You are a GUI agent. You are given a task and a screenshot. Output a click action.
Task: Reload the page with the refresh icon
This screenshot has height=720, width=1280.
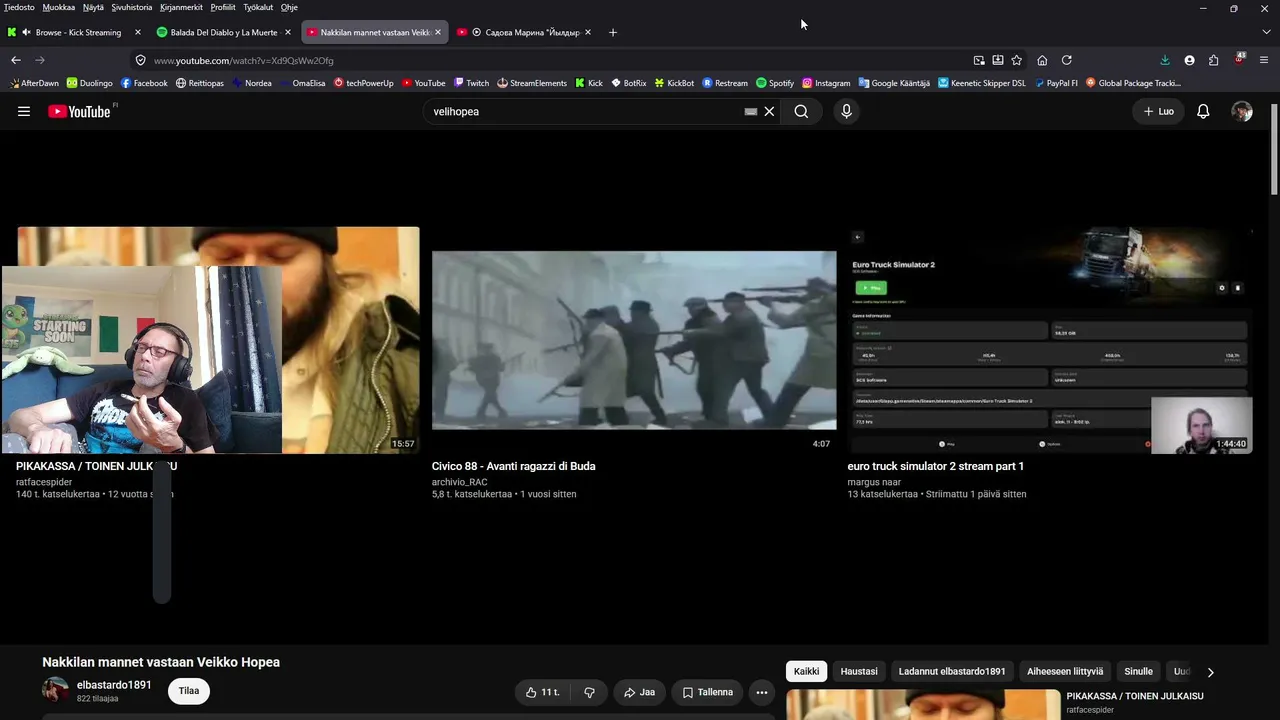[x=1066, y=60]
